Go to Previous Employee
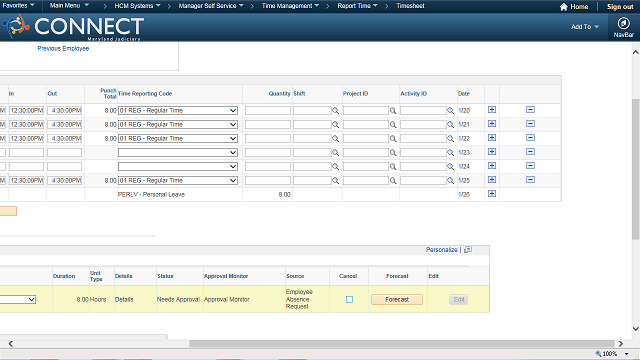Screen dimensions: 640x360 tap(63, 49)
